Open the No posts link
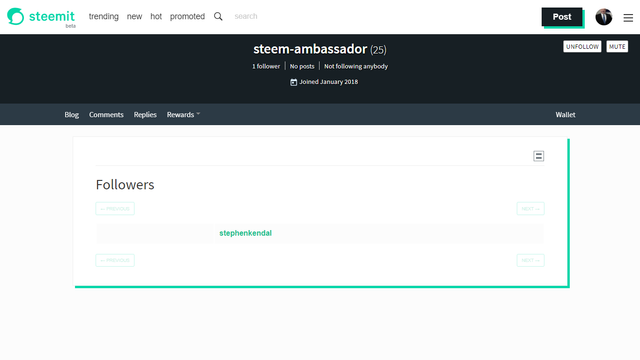The width and height of the screenshot is (640, 360). click(x=302, y=66)
